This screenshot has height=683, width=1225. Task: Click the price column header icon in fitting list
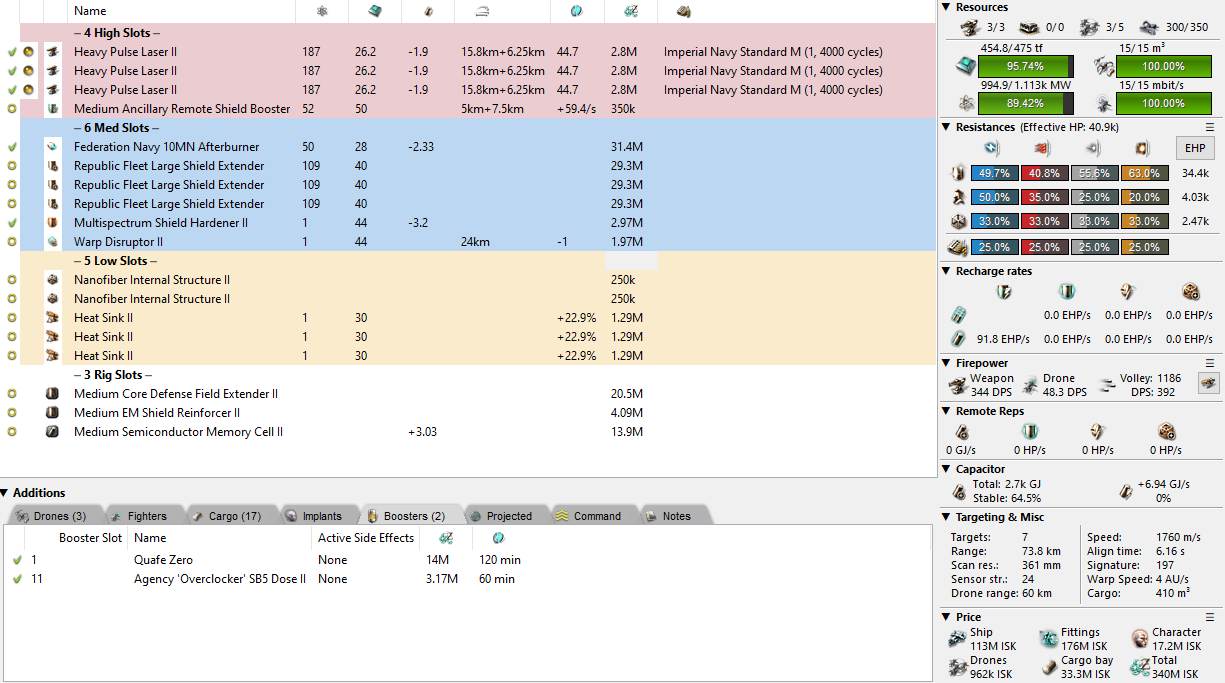click(630, 11)
